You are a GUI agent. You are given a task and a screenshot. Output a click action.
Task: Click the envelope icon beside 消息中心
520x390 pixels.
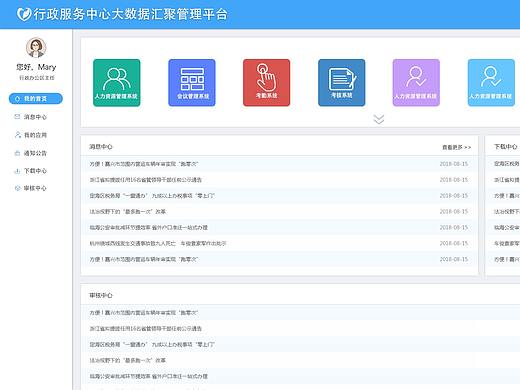pos(17,117)
